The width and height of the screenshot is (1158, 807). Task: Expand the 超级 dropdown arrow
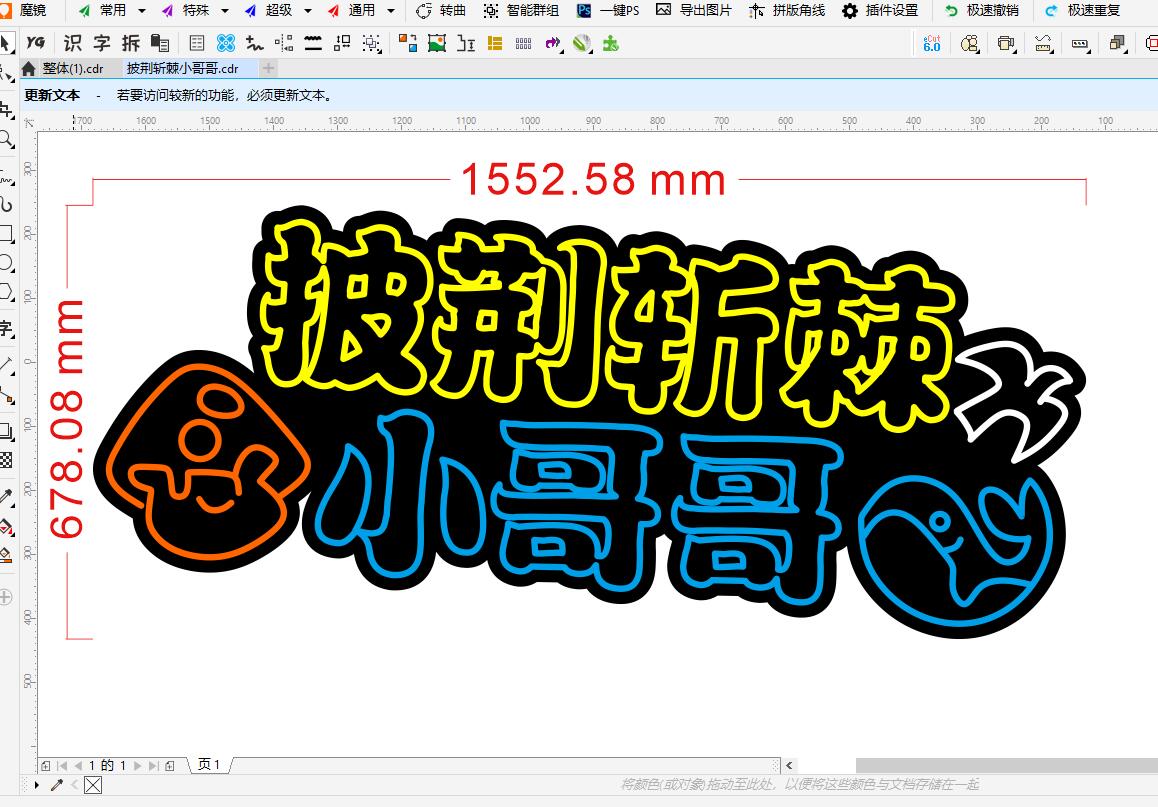click(x=308, y=11)
